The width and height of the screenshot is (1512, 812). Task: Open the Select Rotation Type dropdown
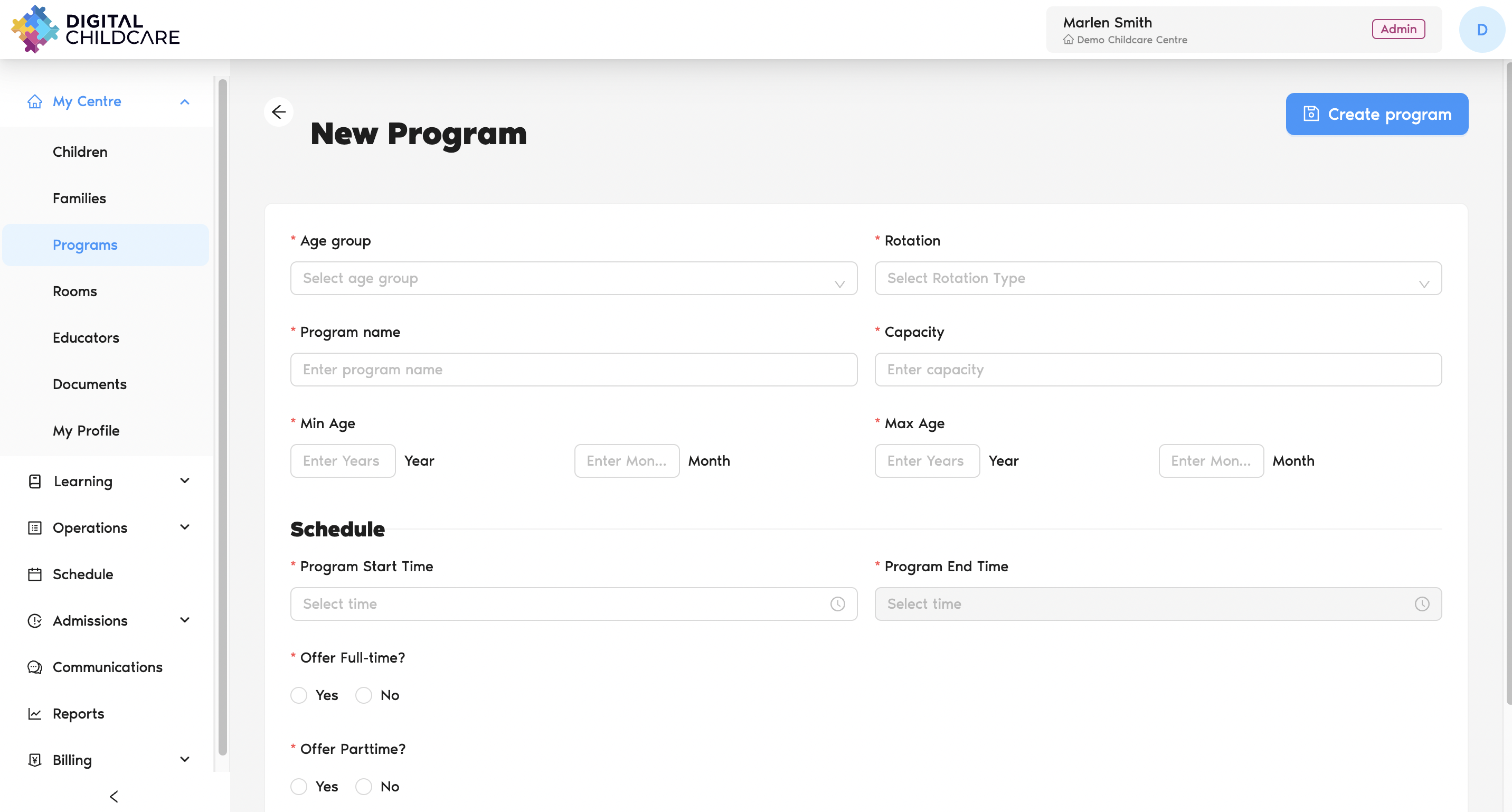[x=1157, y=278]
